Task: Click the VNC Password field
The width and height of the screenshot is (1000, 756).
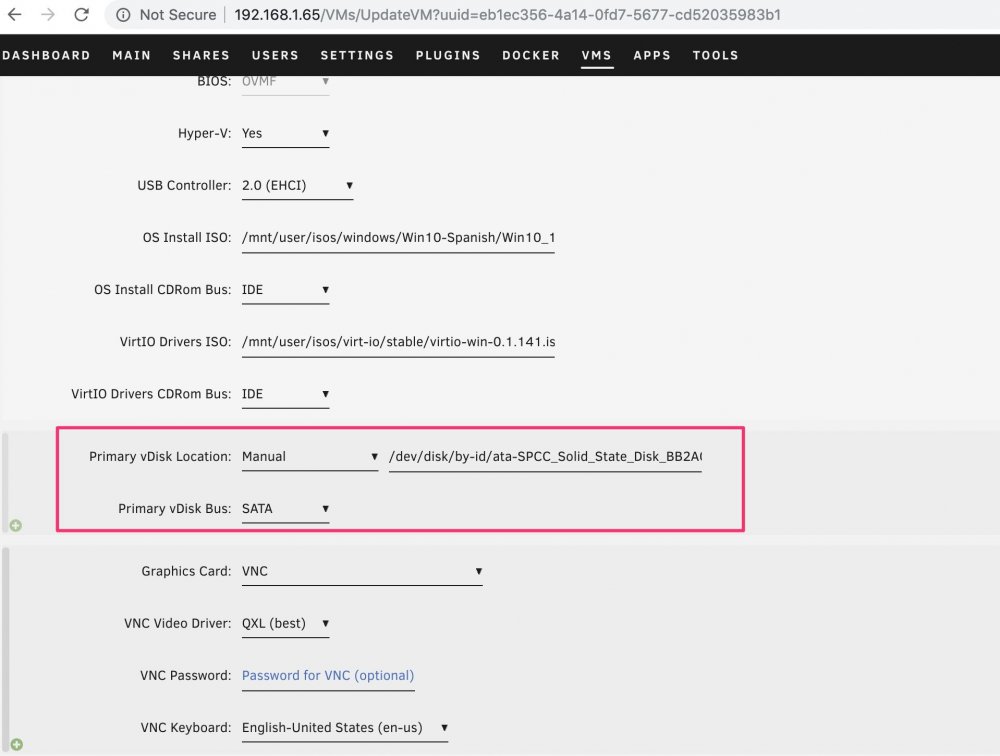Action: [x=328, y=676]
